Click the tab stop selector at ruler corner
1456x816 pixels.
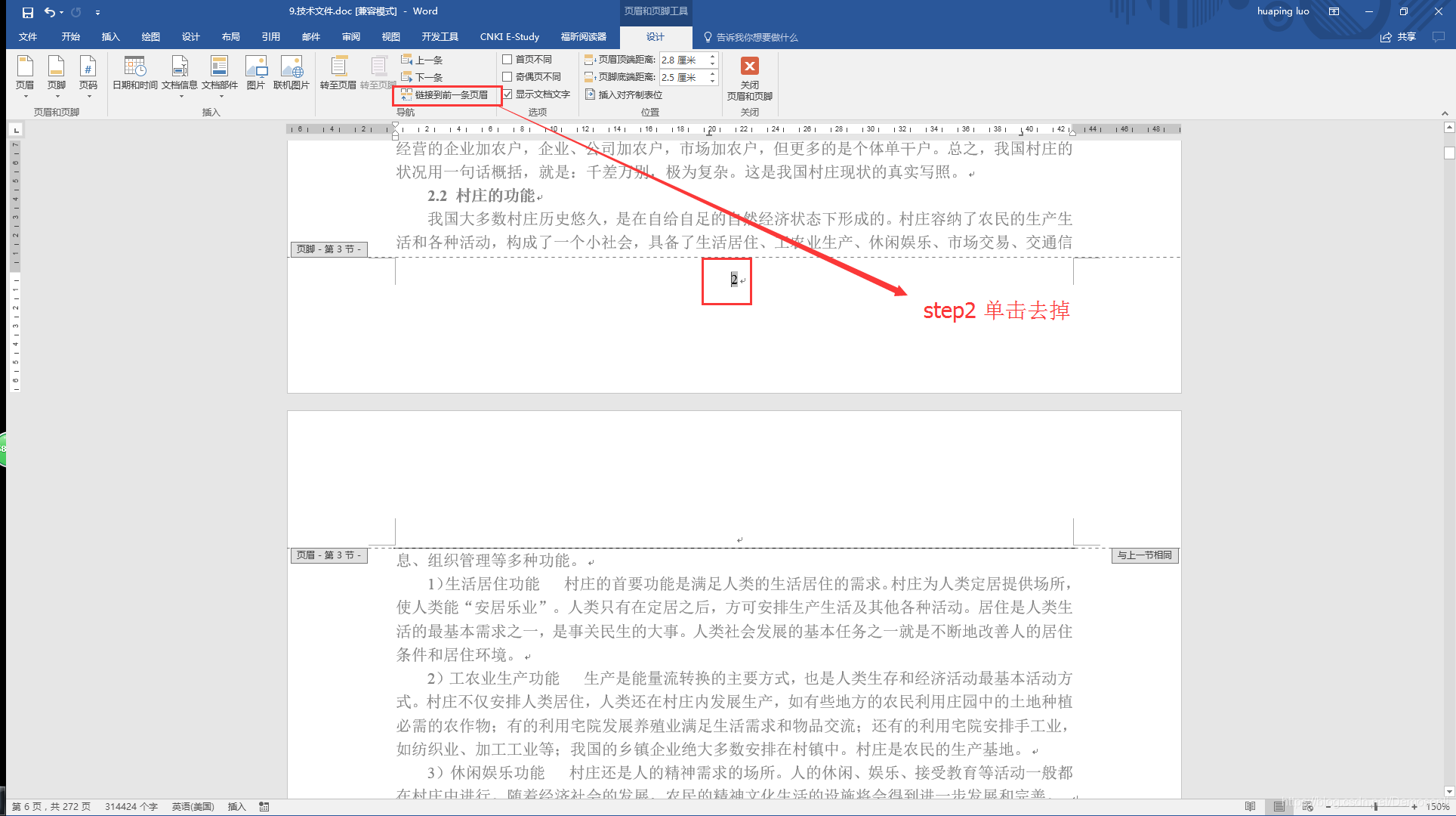coord(16,130)
